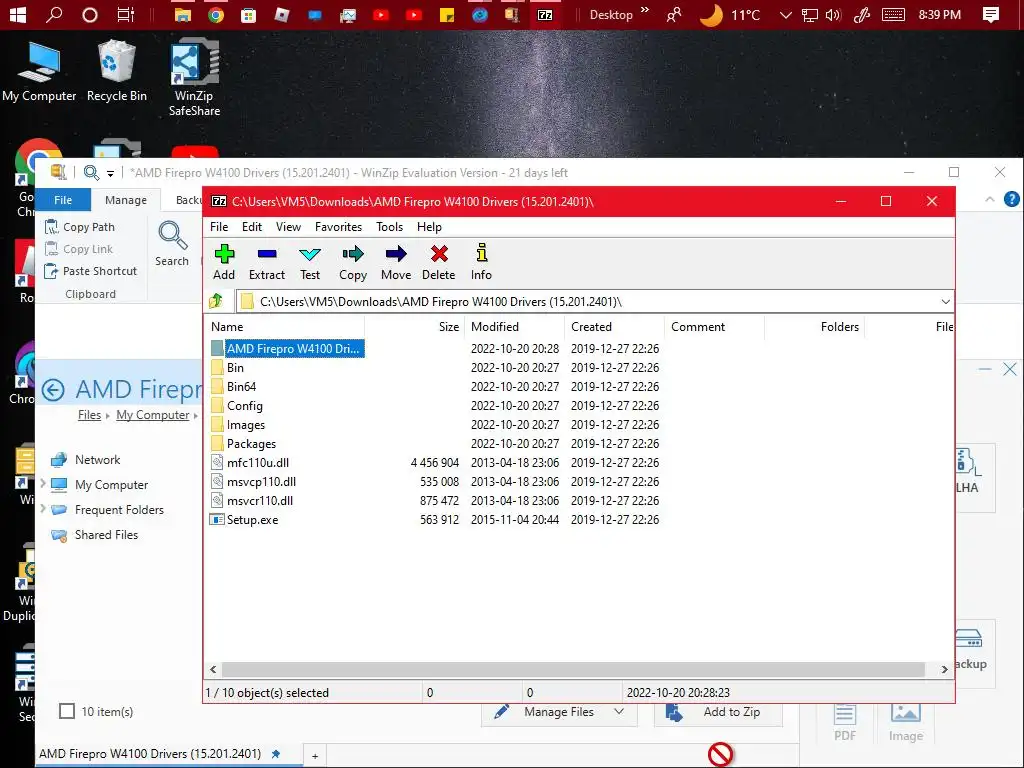Image resolution: width=1024 pixels, height=768 pixels.
Task: Click the My Computer breadcrumb link in WinZip
Action: [153, 415]
